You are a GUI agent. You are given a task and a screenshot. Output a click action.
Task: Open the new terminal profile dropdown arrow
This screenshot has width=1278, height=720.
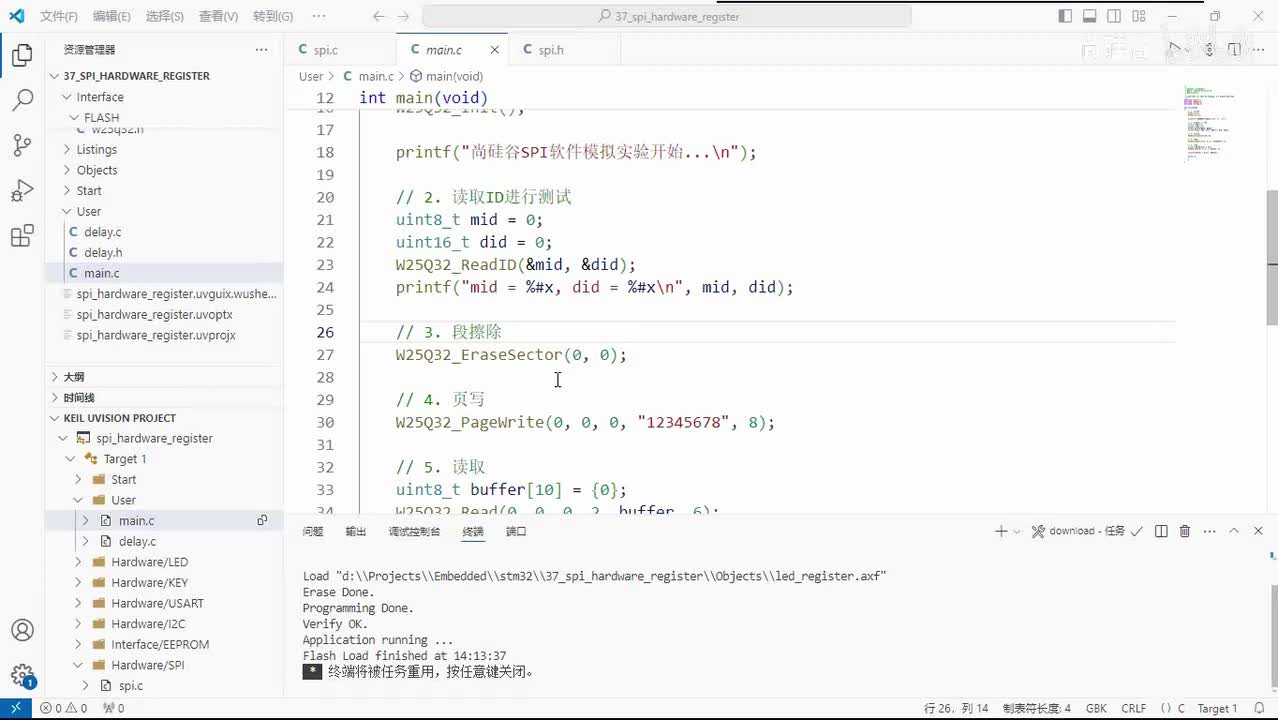coord(1016,531)
